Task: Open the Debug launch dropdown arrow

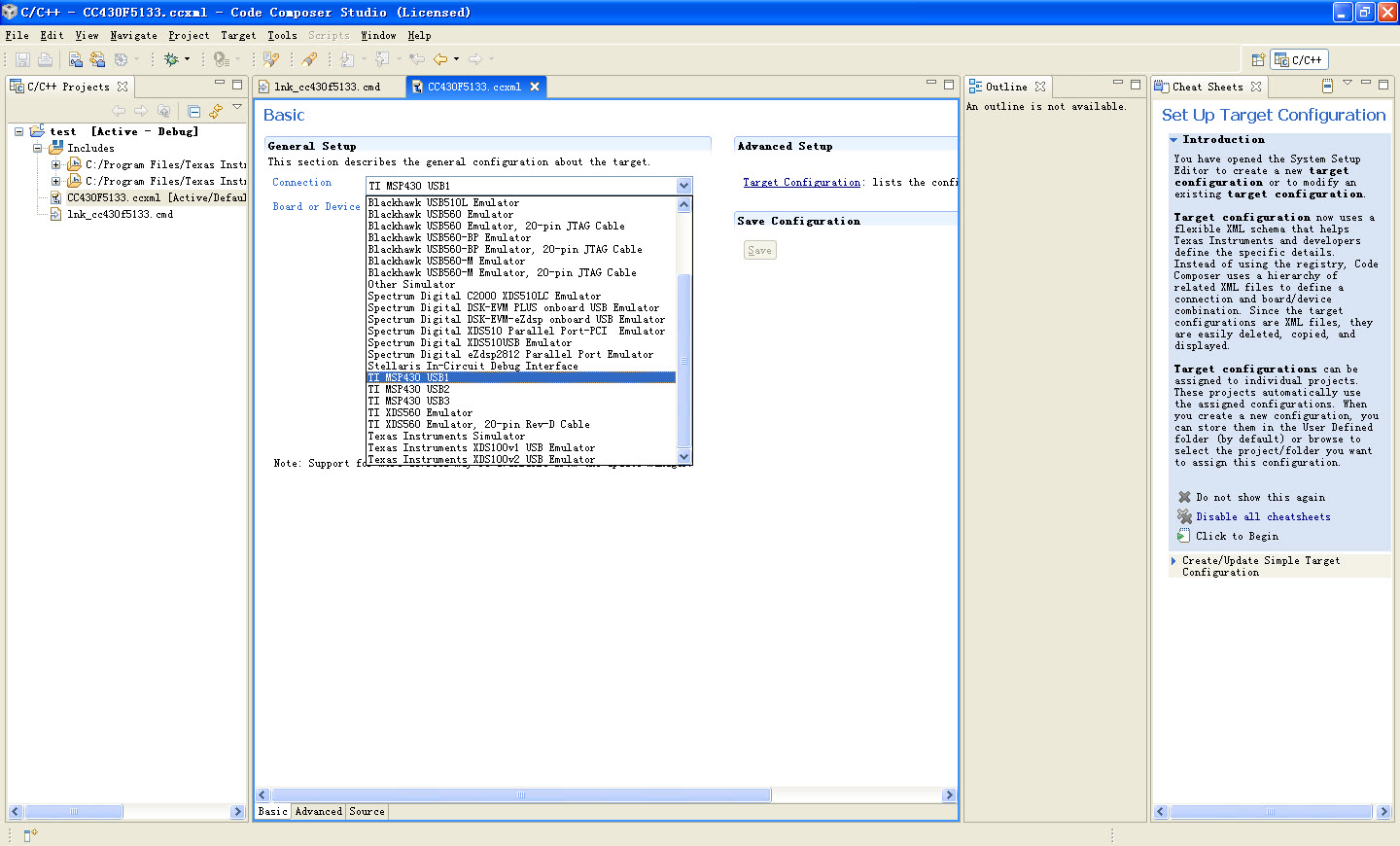Action: coord(188,59)
